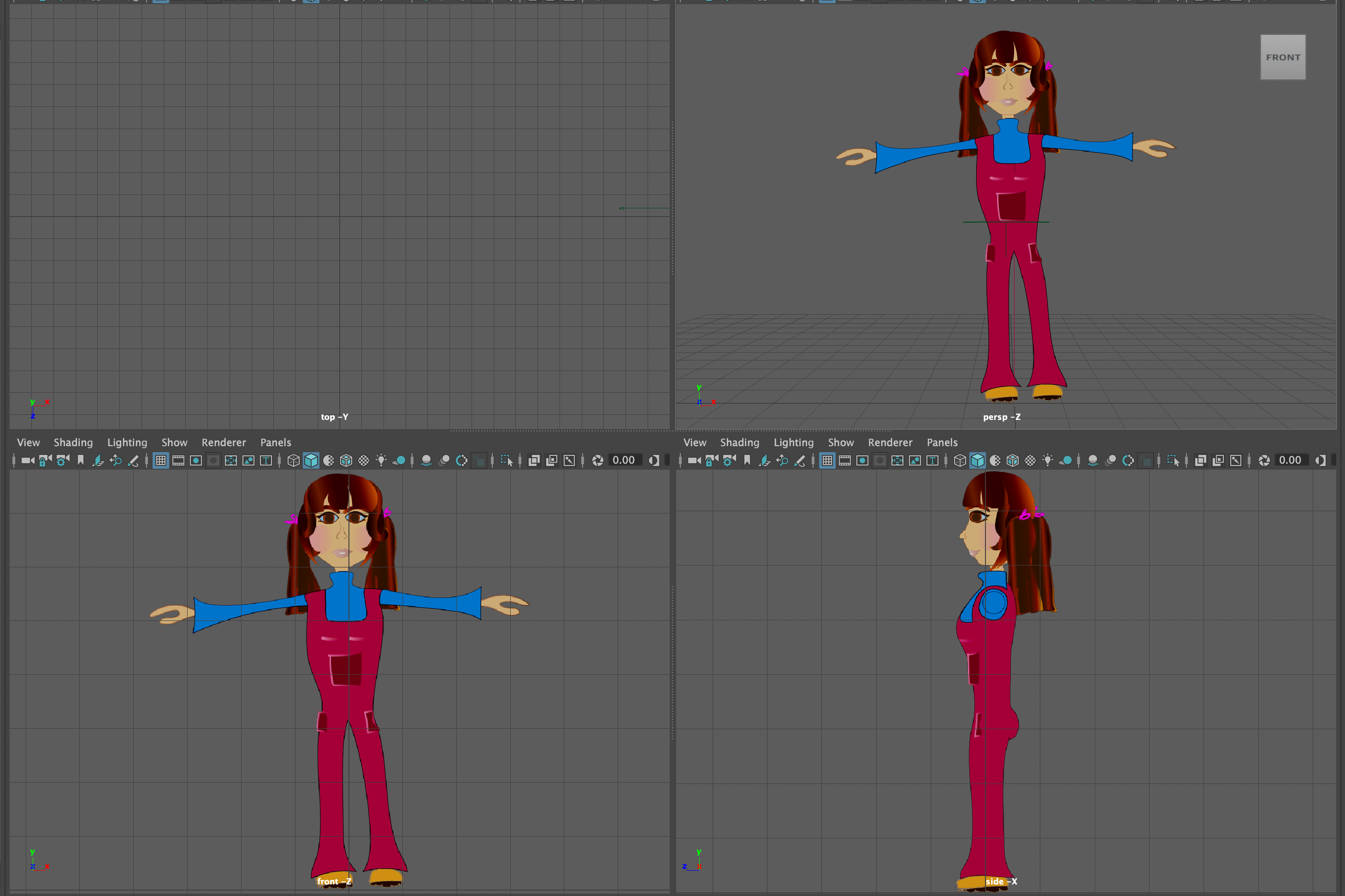Click Smooth Shade All cube in front view

click(x=311, y=460)
